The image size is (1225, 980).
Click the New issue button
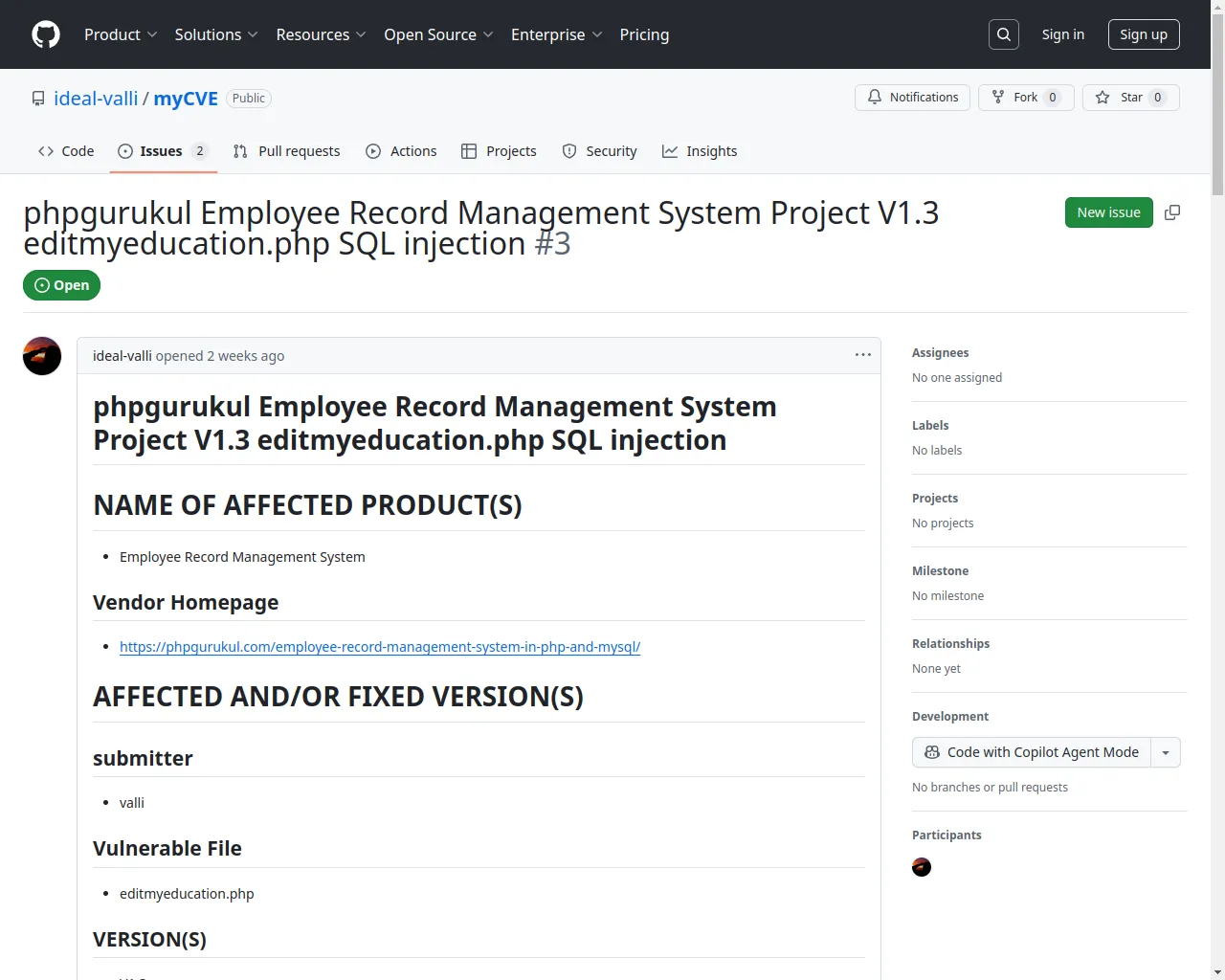(x=1108, y=212)
